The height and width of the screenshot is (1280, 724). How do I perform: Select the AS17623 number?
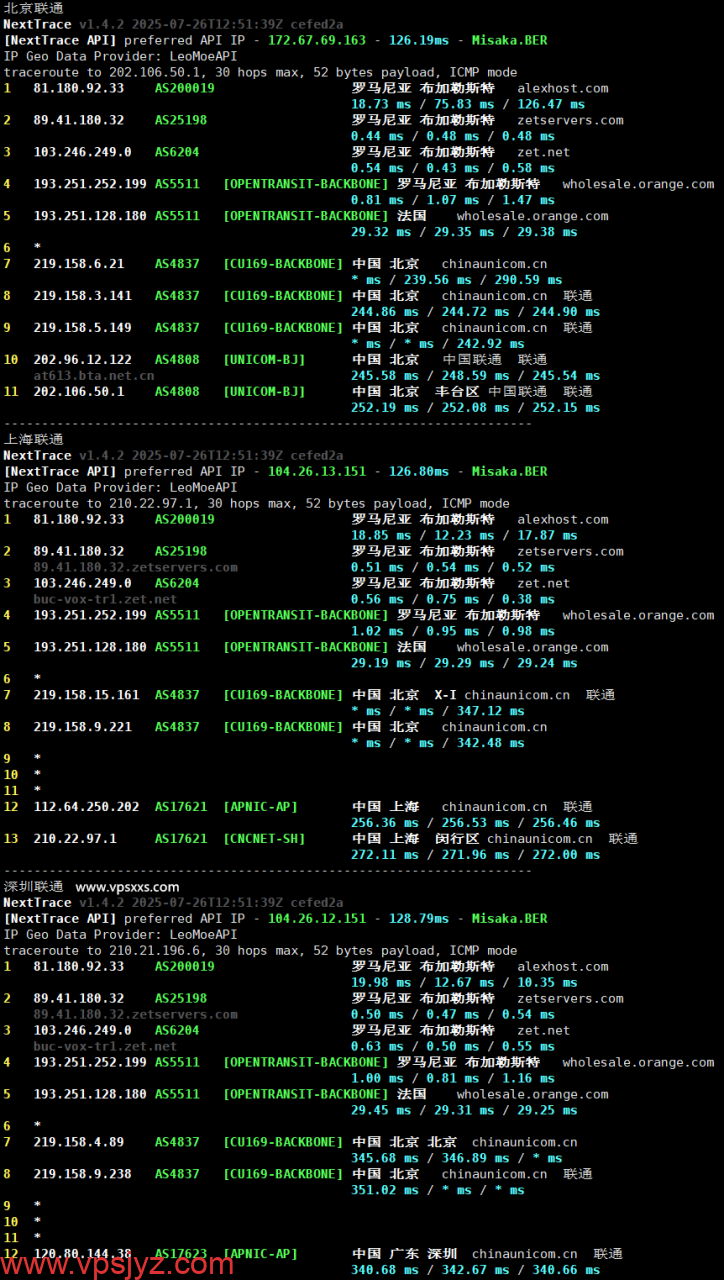click(x=181, y=1254)
